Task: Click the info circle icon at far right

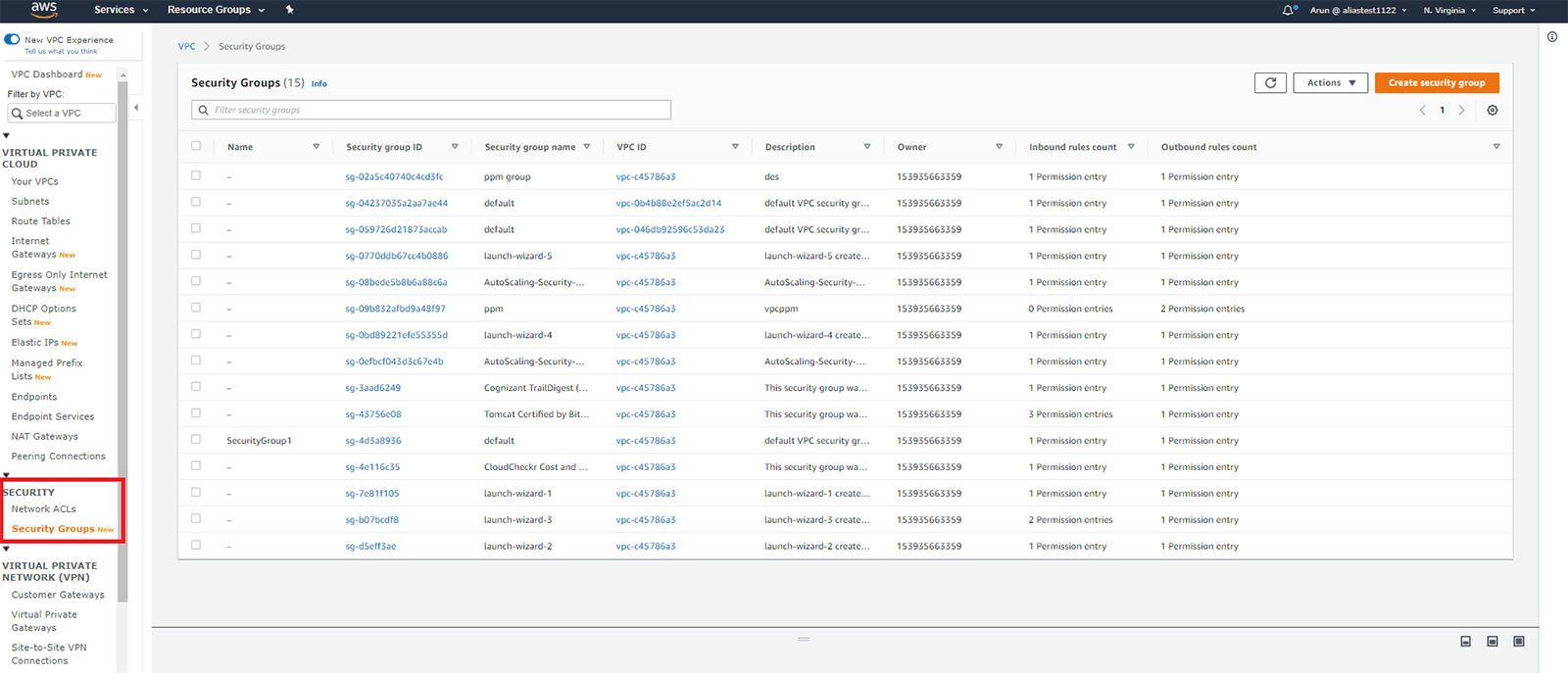Action: tap(1552, 37)
